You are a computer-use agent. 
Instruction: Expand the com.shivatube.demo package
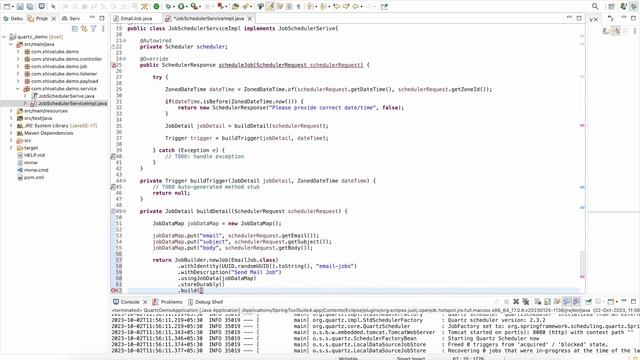[18, 52]
